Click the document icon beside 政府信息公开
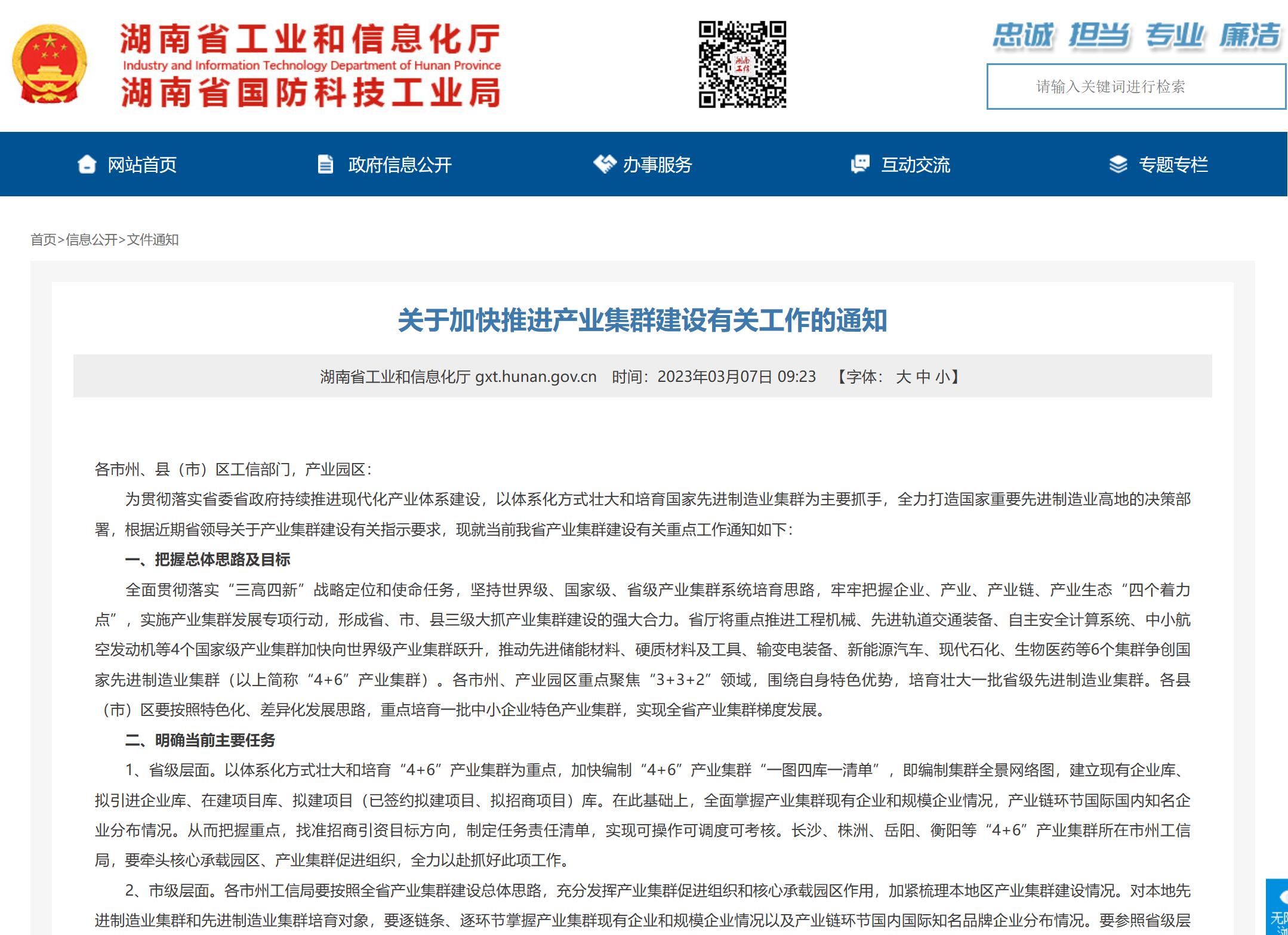Image resolution: width=1288 pixels, height=935 pixels. tap(325, 164)
